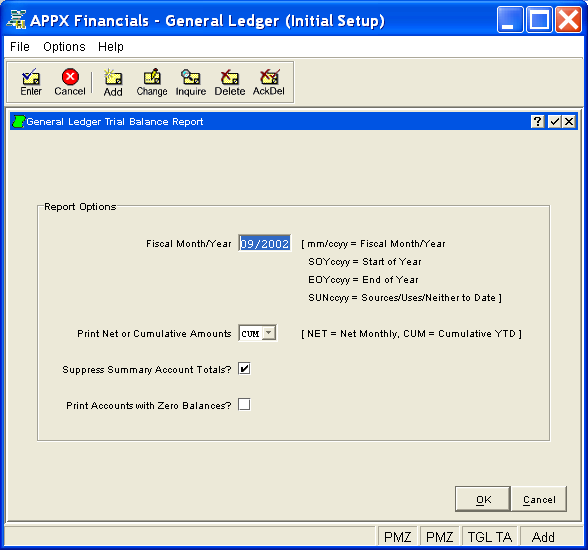This screenshot has height=550, width=588.
Task: Focus the Fiscal Month/Year field
Action: tap(265, 243)
